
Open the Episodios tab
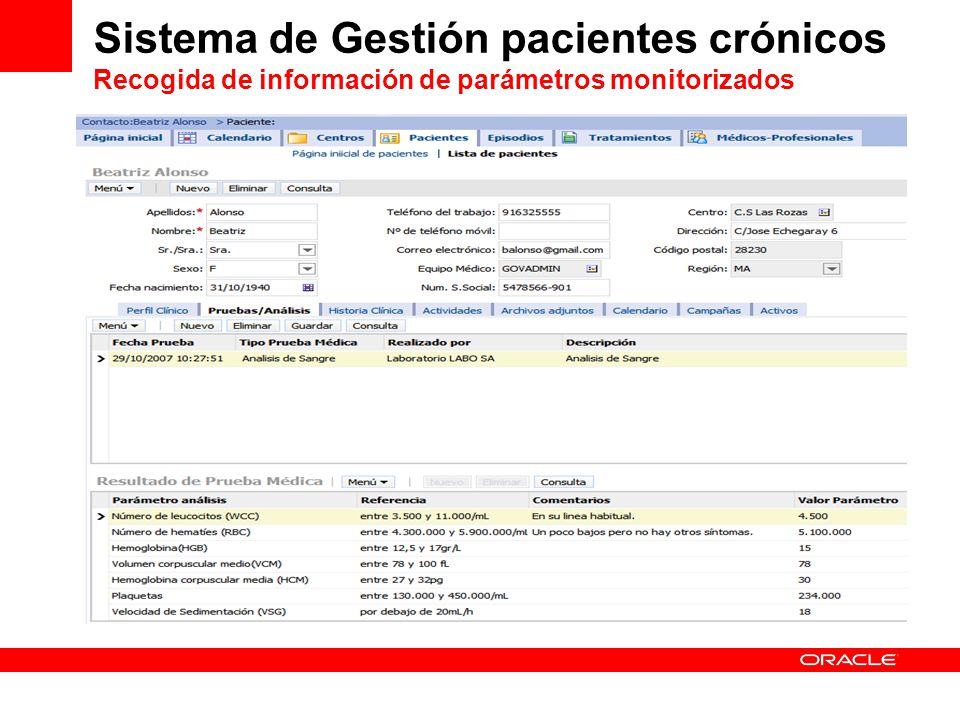tap(516, 138)
